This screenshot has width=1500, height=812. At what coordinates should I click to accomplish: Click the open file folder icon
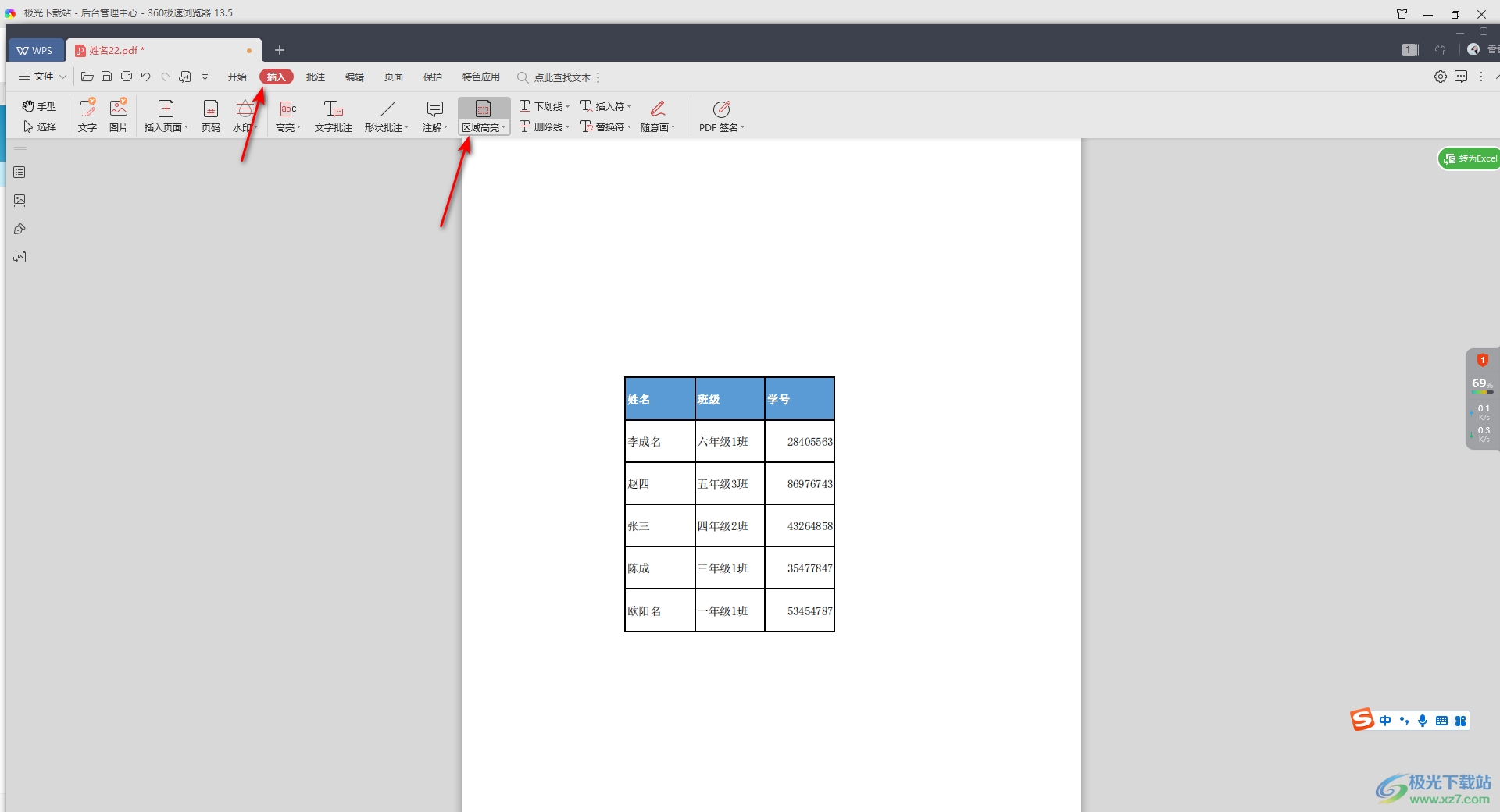[x=87, y=77]
